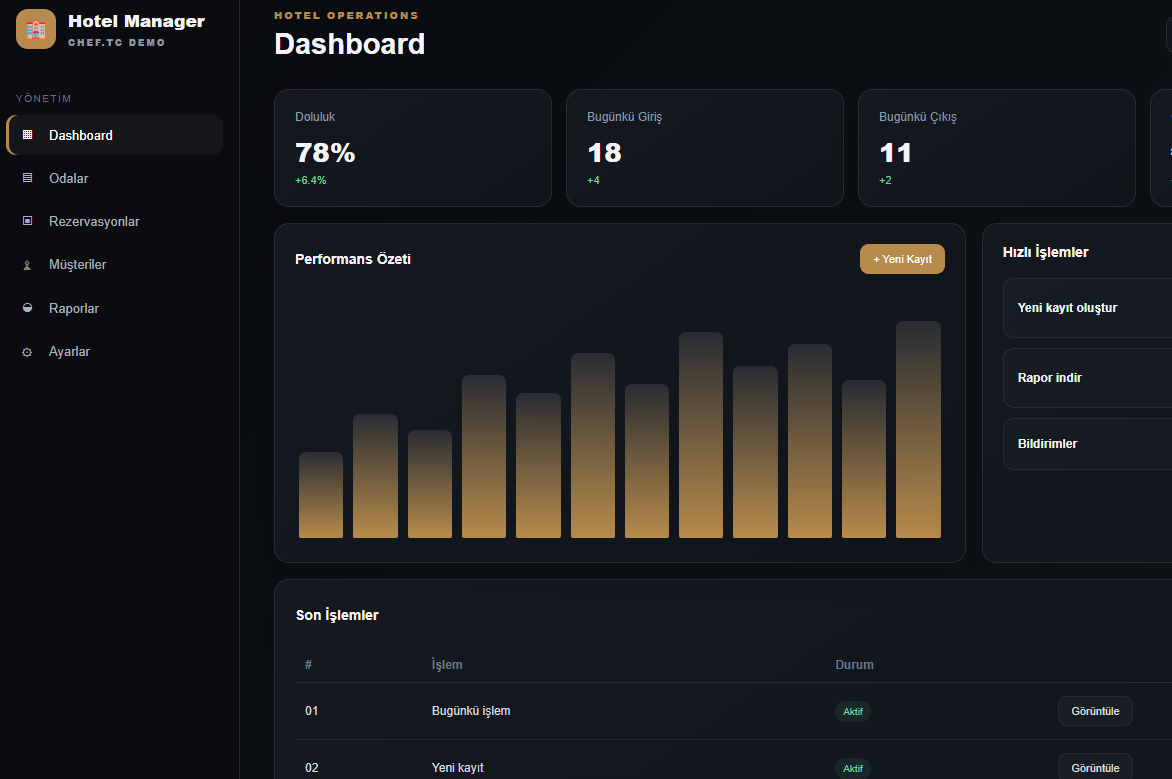Click the Rezervasyonlar sidebar icon

[x=28, y=221]
